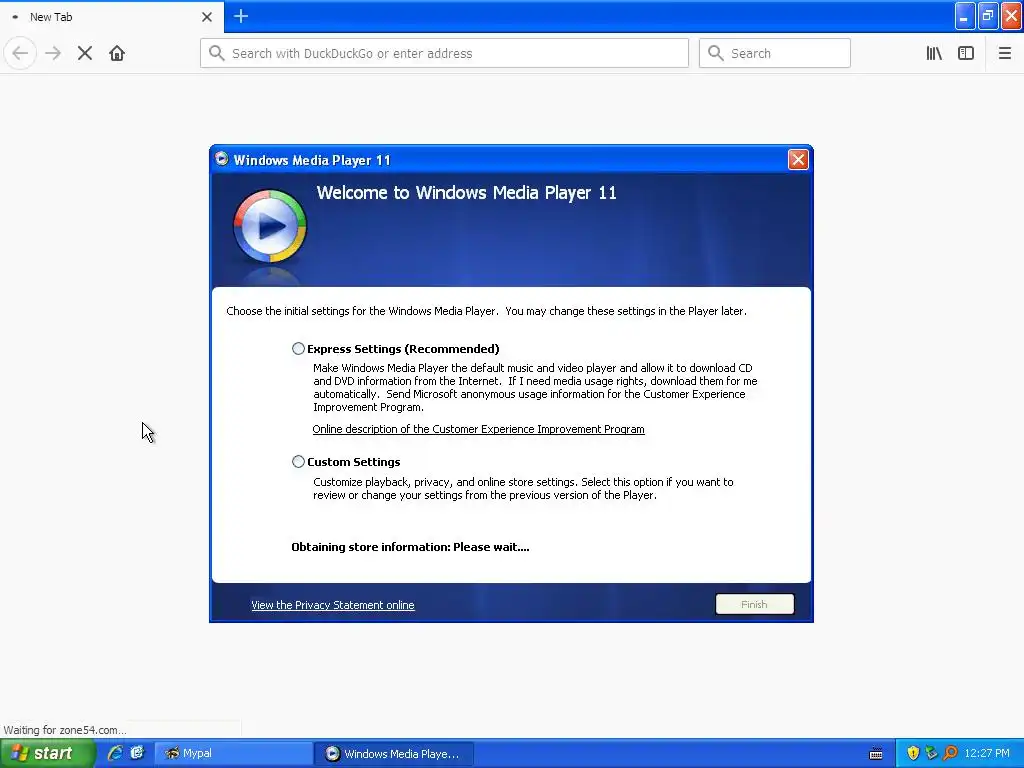This screenshot has height=768, width=1024.
Task: Click the orange magnifier tray icon
Action: [x=950, y=753]
